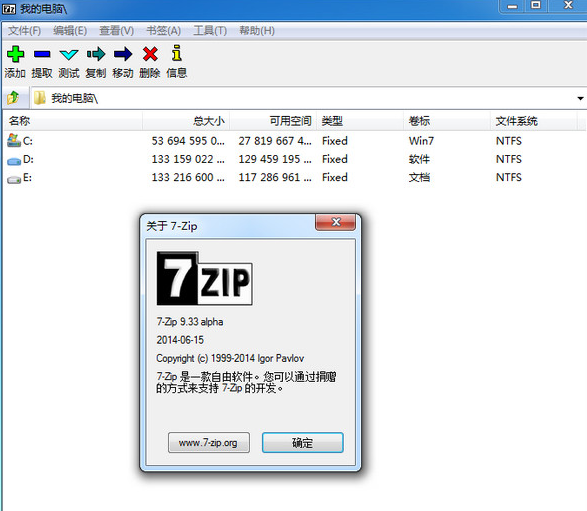Click total size 133 216 600 ...

click(x=188, y=177)
